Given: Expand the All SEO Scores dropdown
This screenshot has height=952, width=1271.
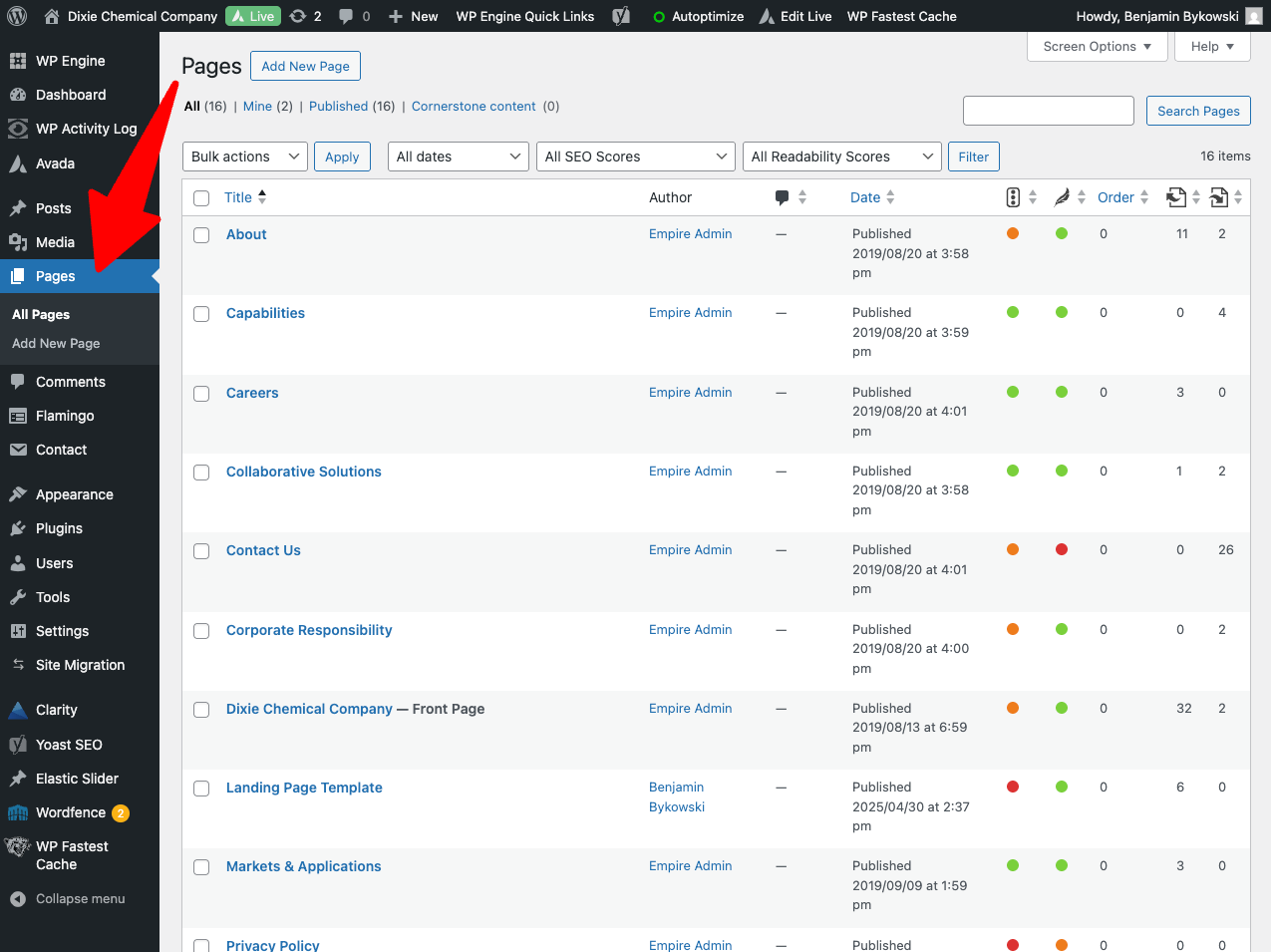Looking at the screenshot, I should tap(635, 157).
